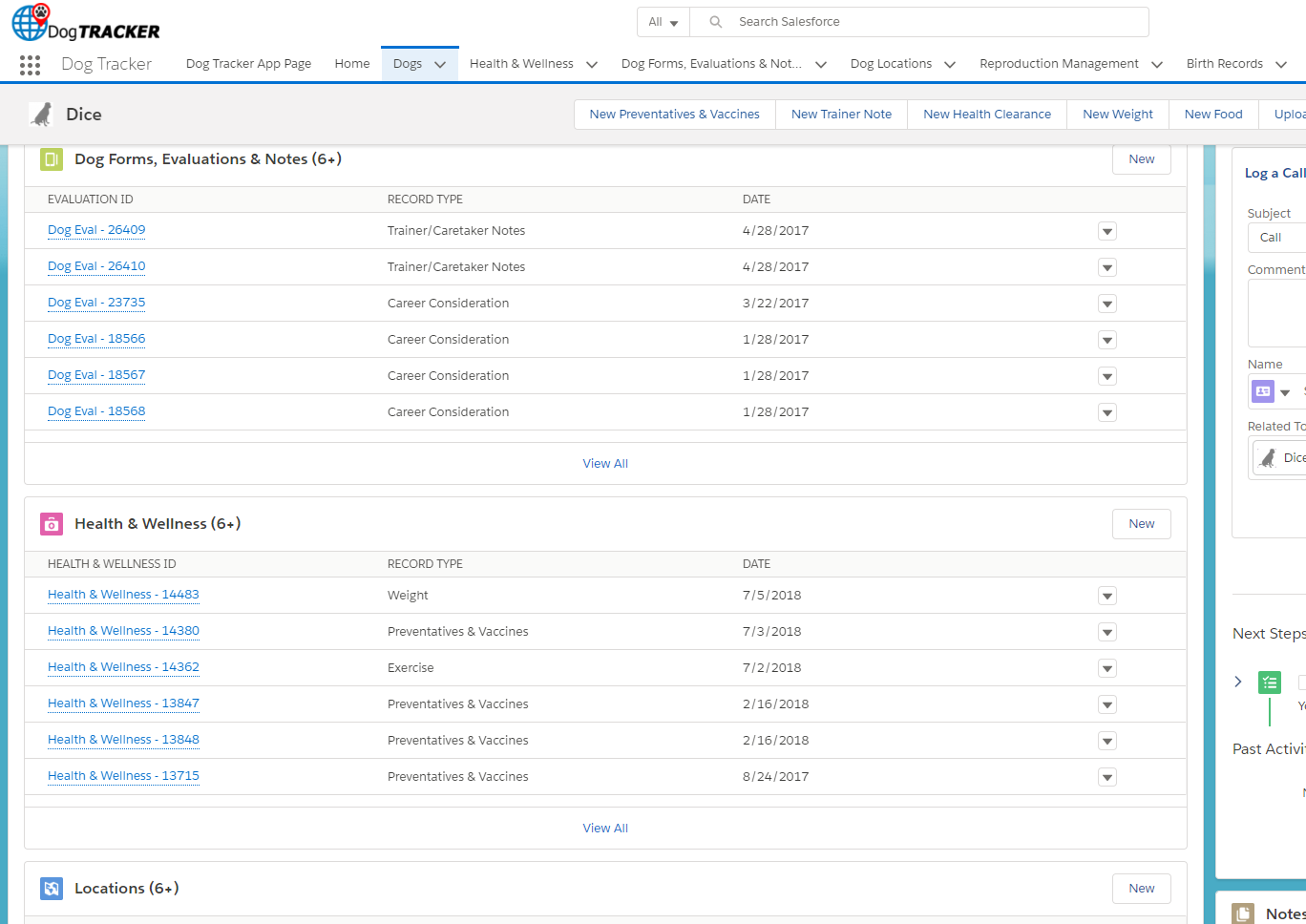Viewport: 1306px width, 924px height.
Task: Go to the Home tab
Action: 351,64
